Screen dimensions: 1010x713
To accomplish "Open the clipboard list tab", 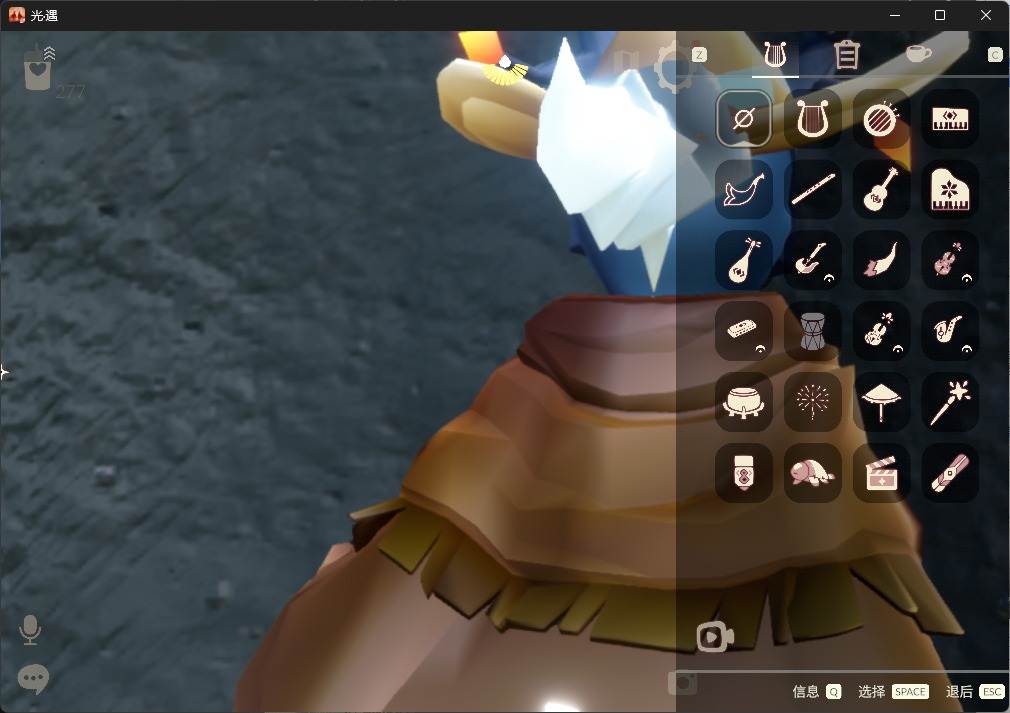I will (x=846, y=54).
